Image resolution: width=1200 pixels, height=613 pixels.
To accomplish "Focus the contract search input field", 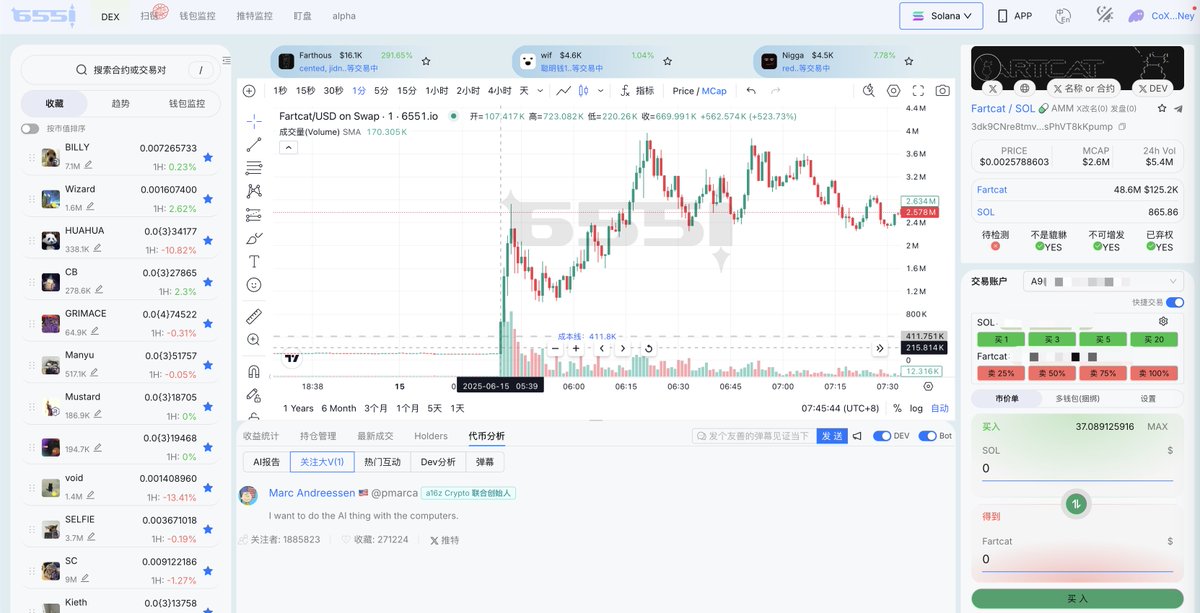I will (121, 70).
